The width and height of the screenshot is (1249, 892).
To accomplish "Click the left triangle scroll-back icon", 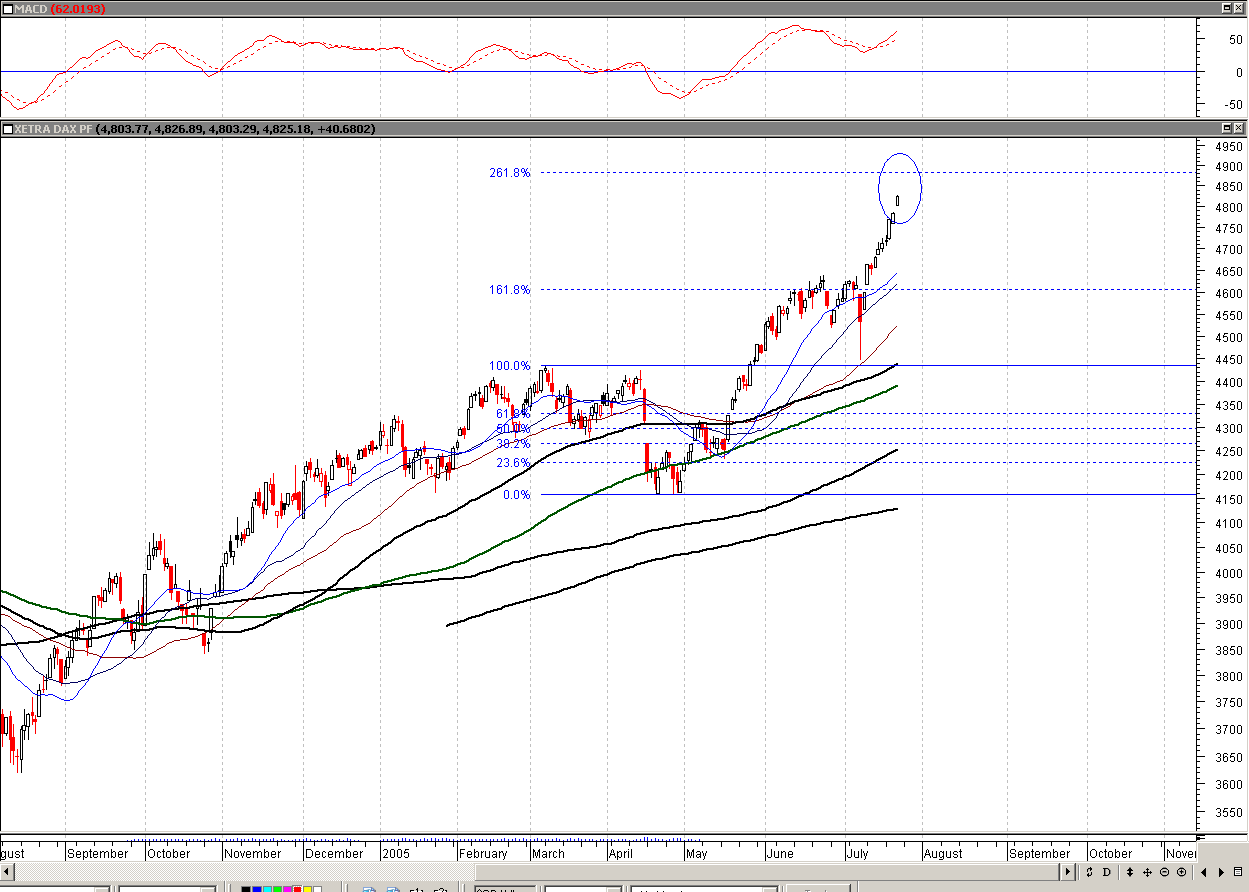I will click(x=1204, y=872).
